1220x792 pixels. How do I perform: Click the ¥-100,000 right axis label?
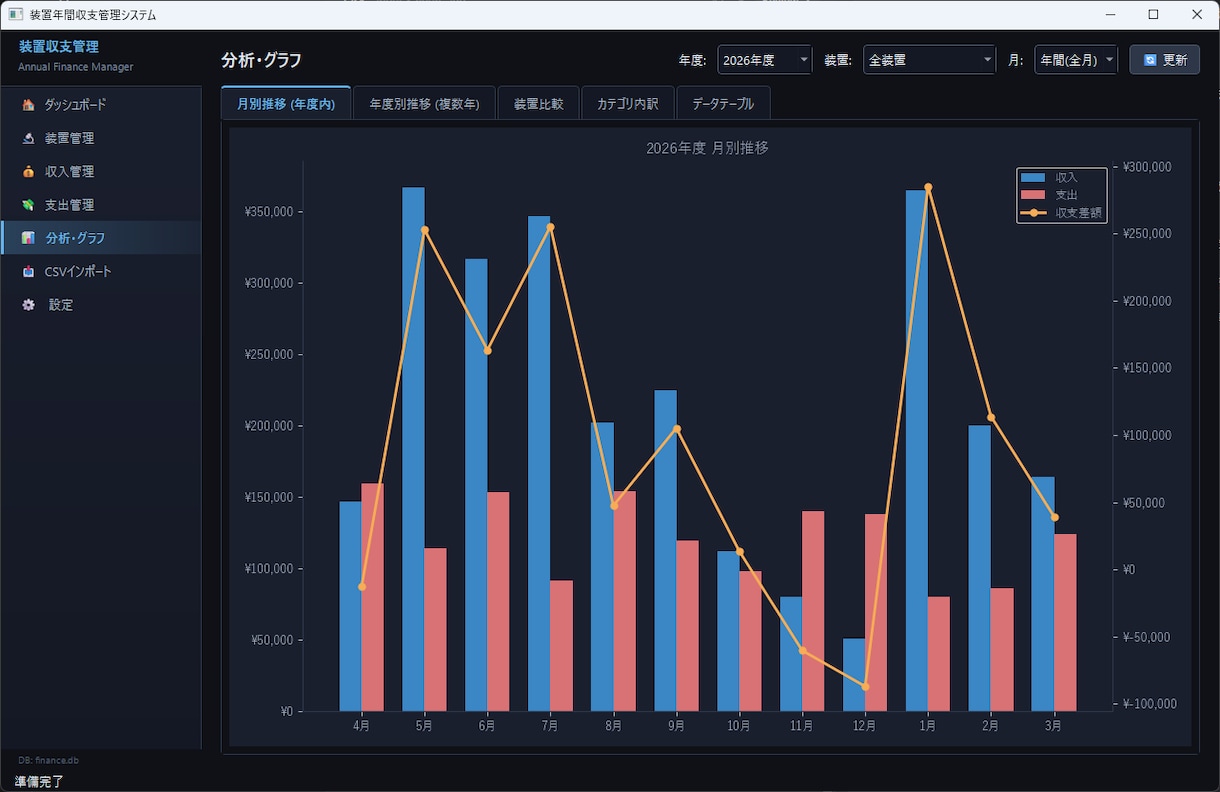1149,704
